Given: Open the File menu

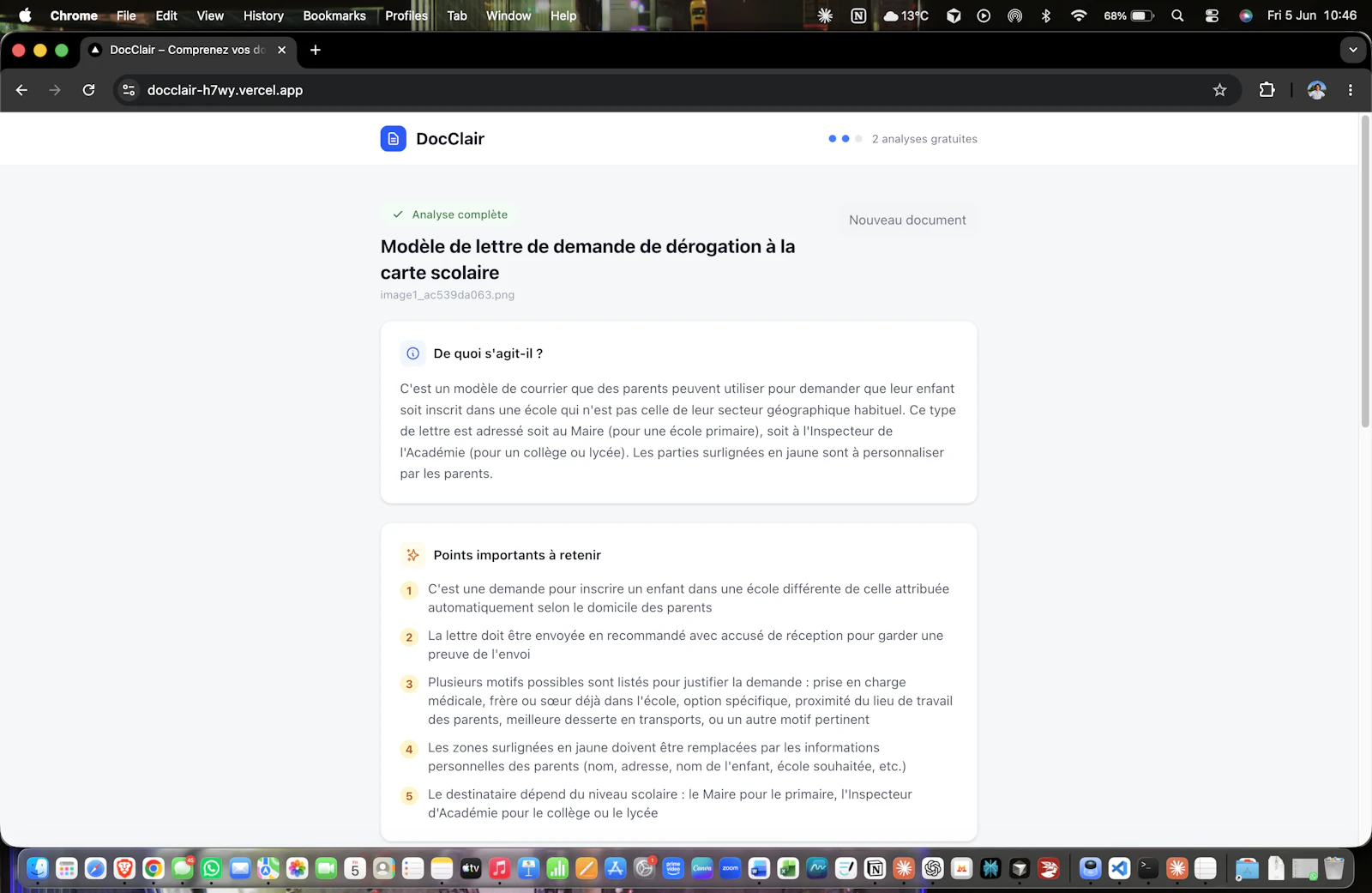Looking at the screenshot, I should 126,15.
